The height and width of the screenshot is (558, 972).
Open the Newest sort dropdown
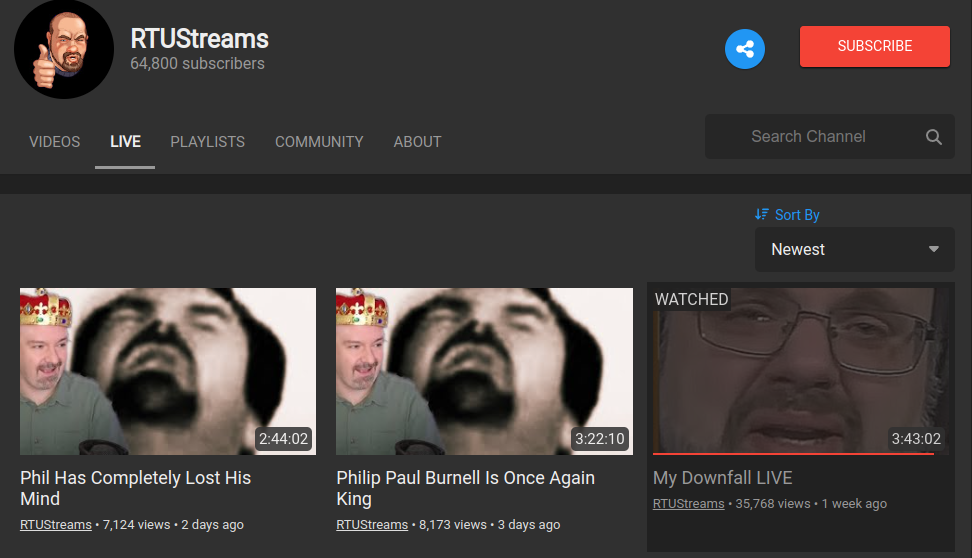pyautogui.click(x=854, y=249)
